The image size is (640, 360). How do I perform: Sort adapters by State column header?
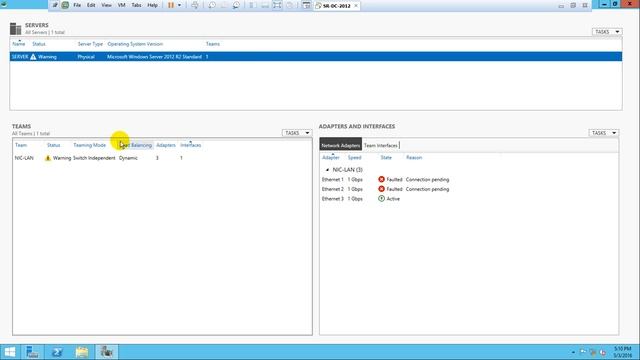tap(386, 158)
